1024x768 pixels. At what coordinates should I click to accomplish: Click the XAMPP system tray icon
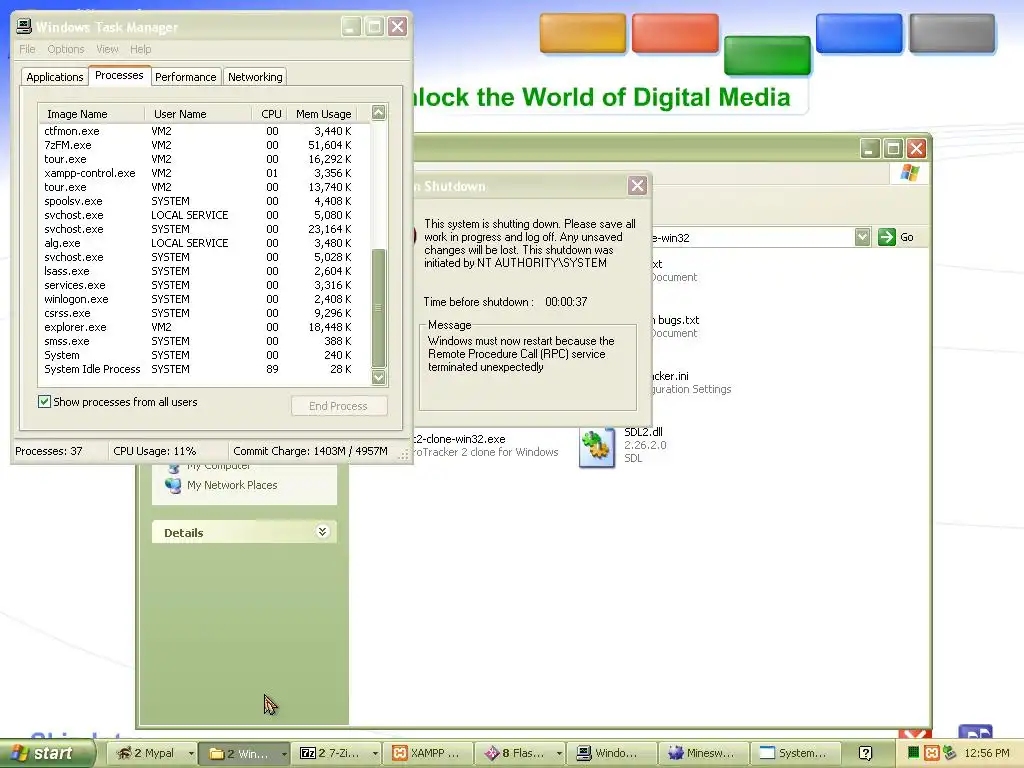932,753
